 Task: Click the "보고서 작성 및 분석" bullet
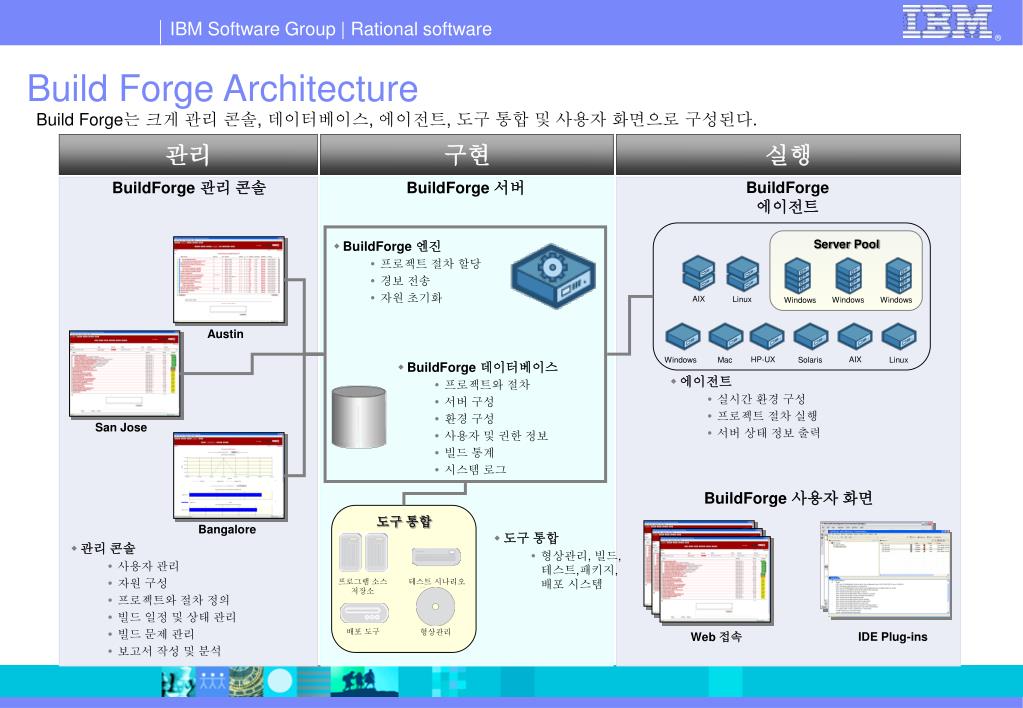click(x=170, y=651)
